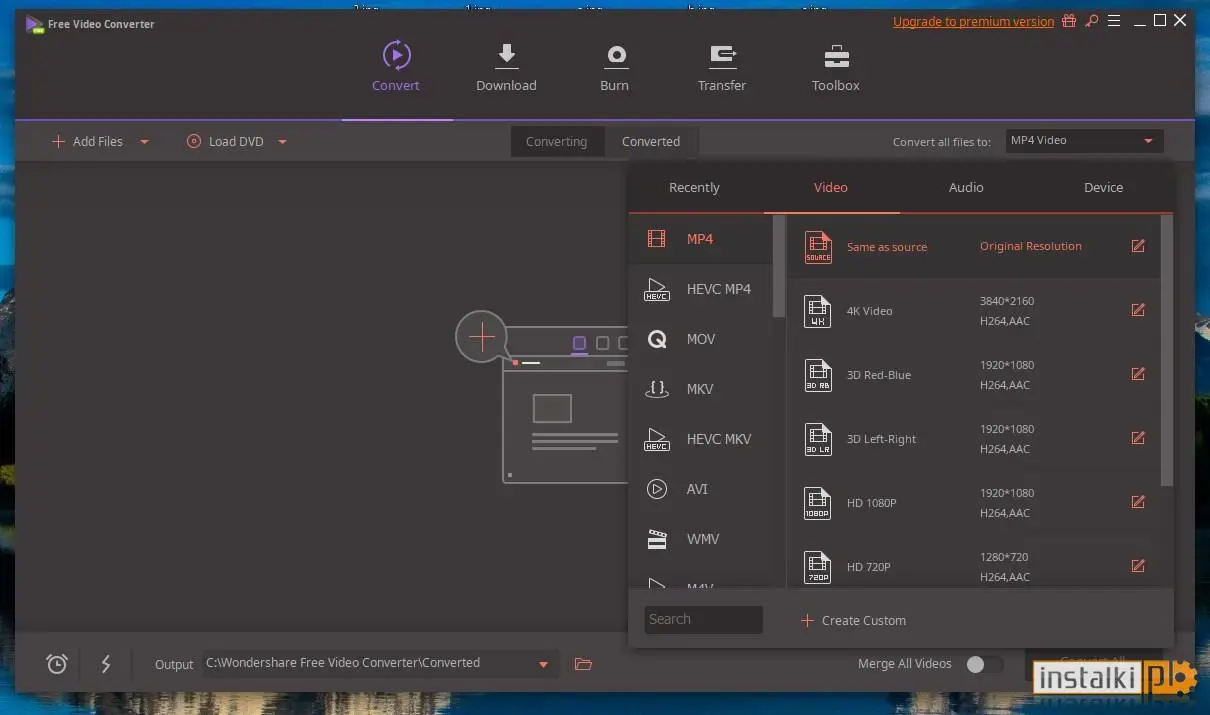
Task: Open the output folder icon
Action: [584, 664]
